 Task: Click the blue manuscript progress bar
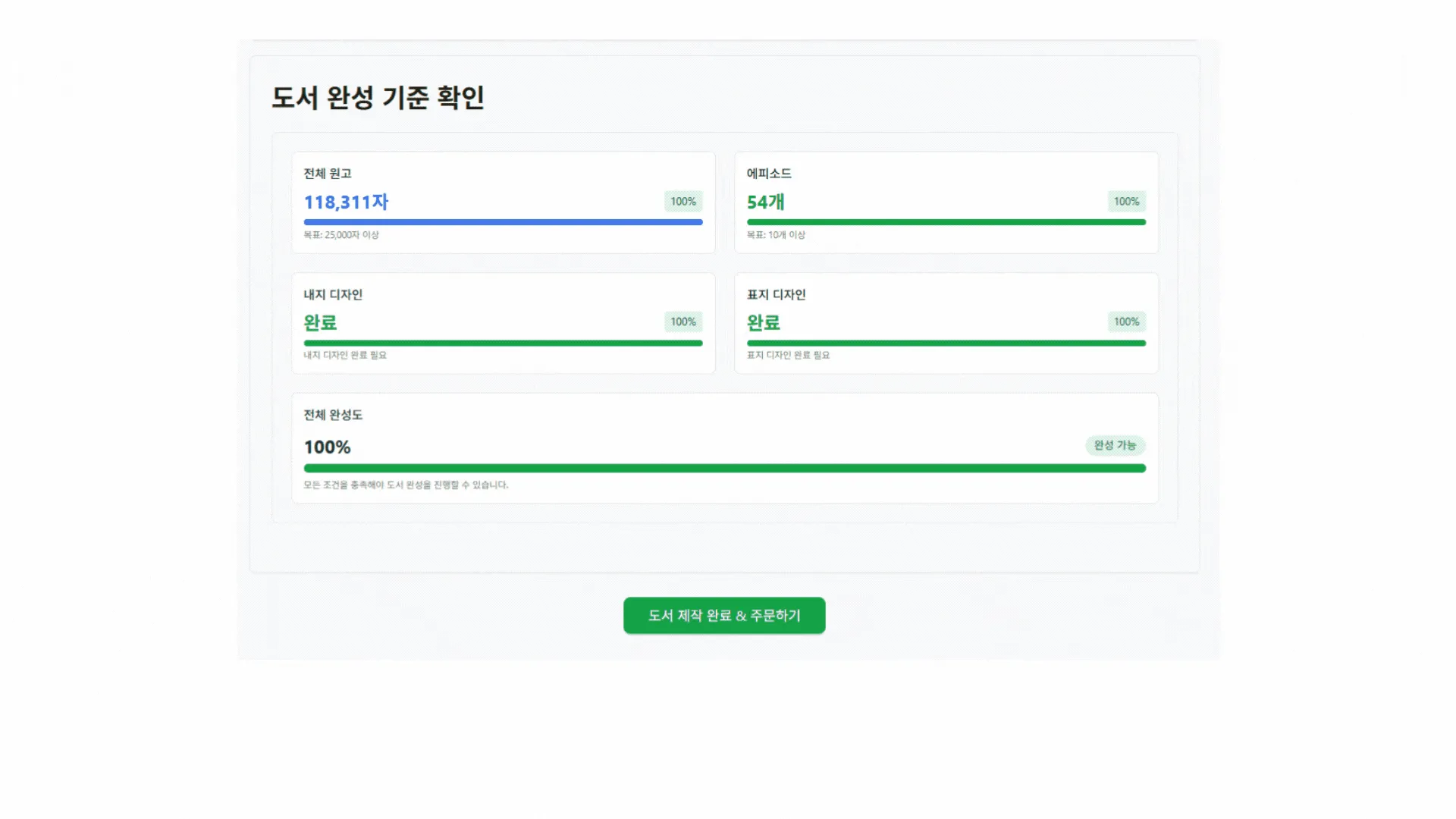pyautogui.click(x=503, y=221)
